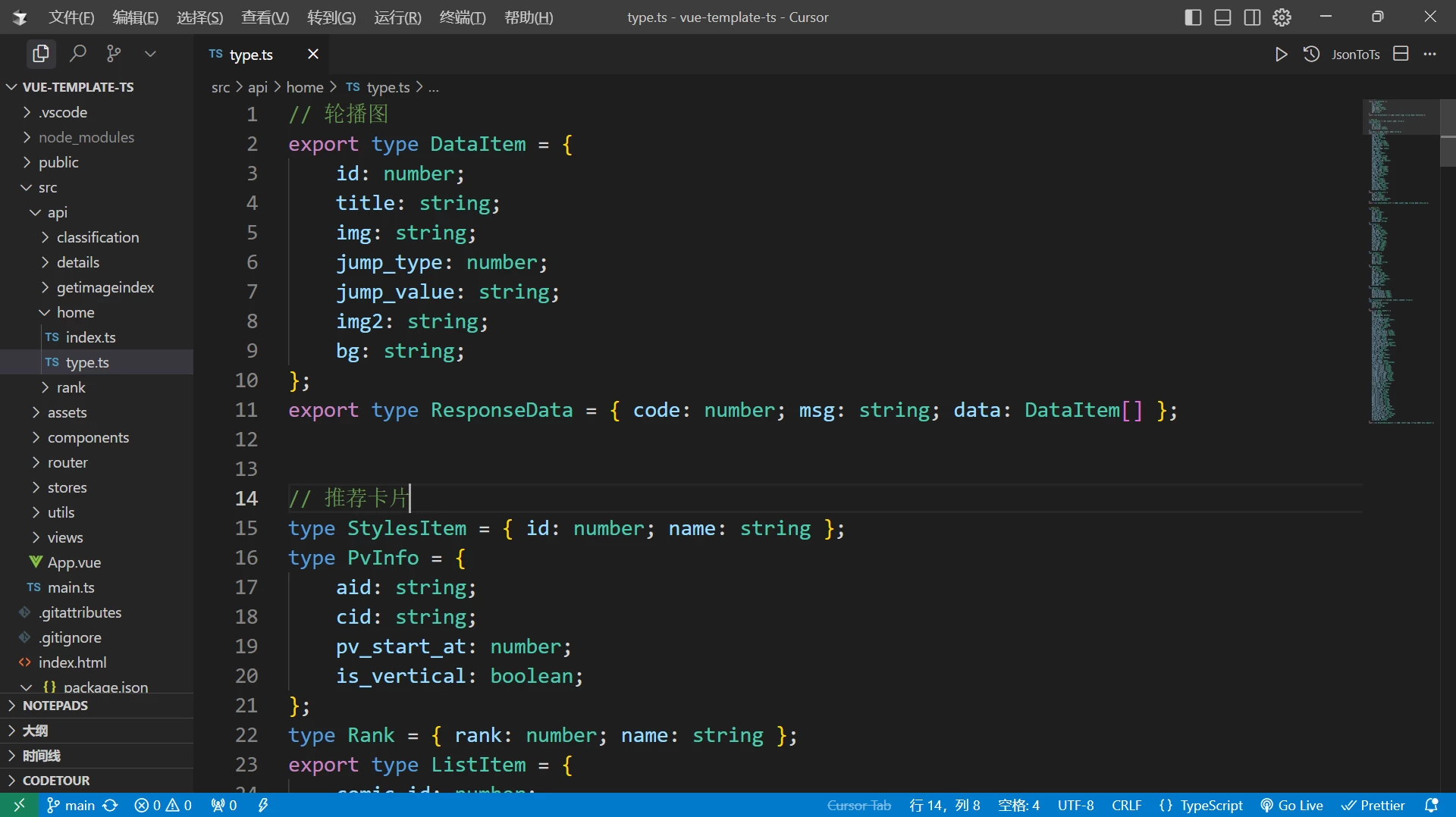Expand the details folder
Viewport: 1456px width, 817px height.
97,262
